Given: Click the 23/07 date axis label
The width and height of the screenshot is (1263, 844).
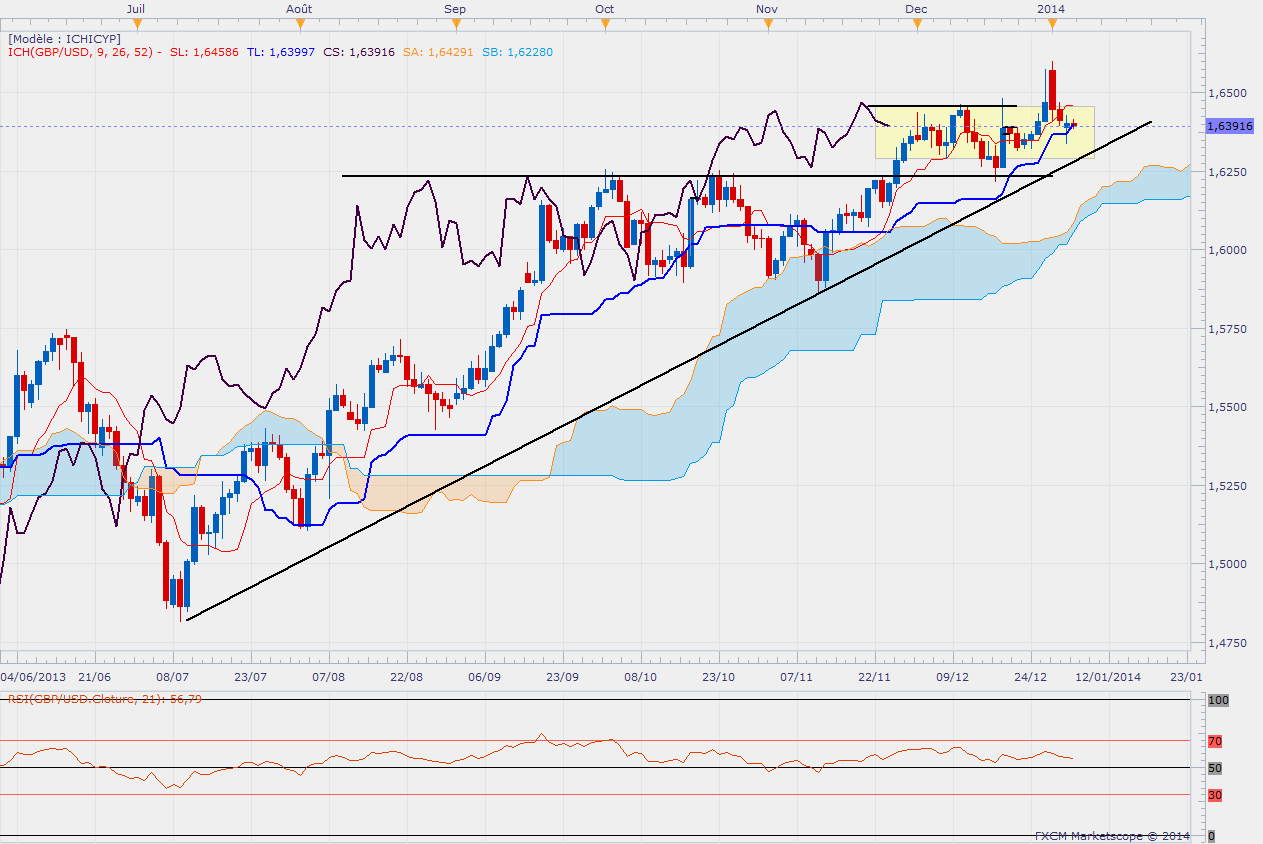Looking at the screenshot, I should tap(250, 677).
